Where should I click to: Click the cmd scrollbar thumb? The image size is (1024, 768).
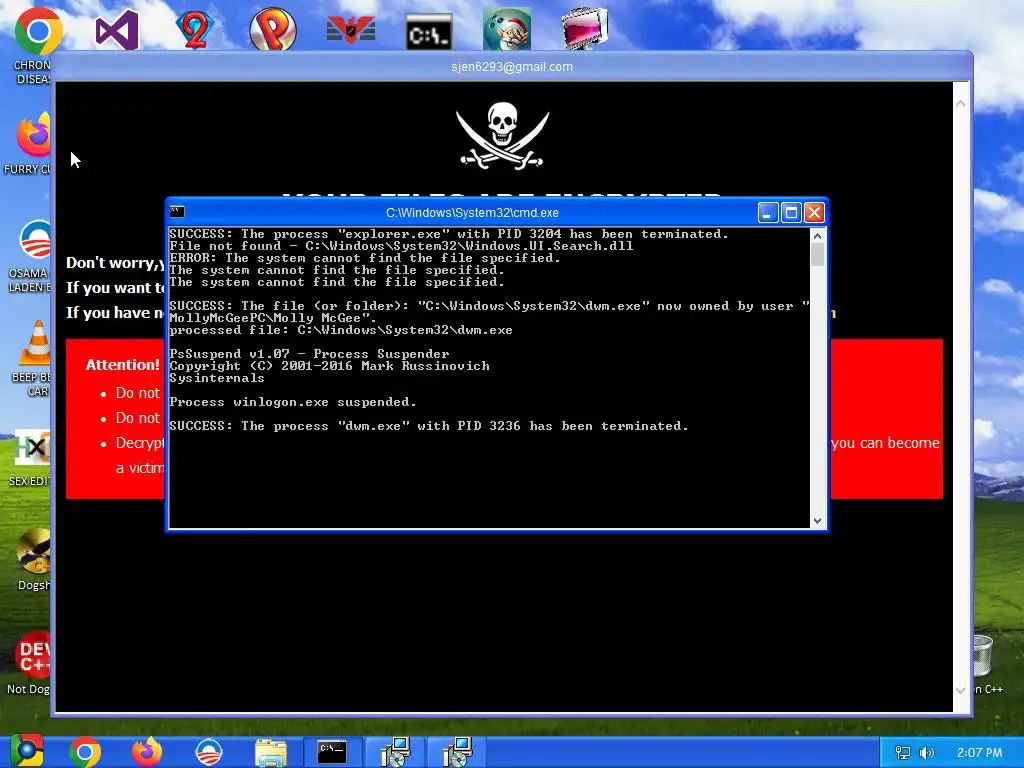(x=818, y=255)
